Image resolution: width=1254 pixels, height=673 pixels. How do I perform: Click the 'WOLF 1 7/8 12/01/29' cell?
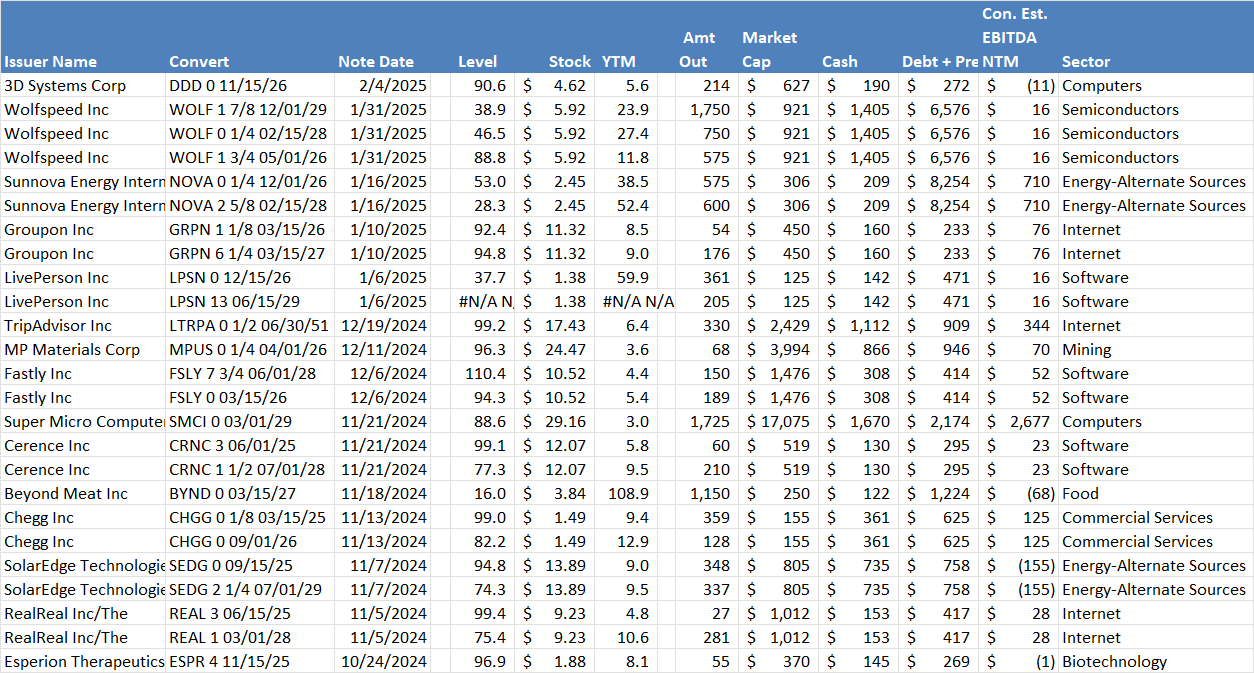click(x=248, y=110)
